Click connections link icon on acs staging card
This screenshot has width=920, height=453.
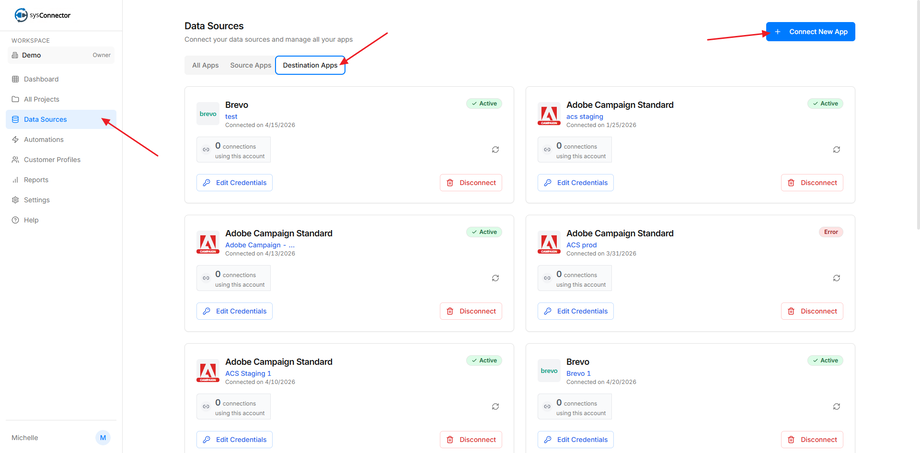tap(547, 150)
